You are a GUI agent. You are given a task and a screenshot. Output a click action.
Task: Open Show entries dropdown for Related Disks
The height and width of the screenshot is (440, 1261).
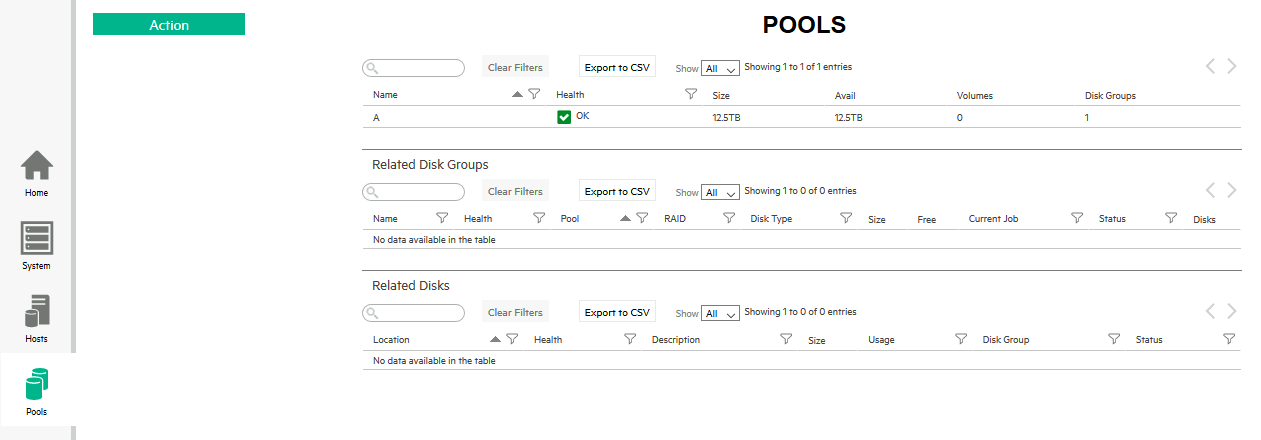click(720, 313)
